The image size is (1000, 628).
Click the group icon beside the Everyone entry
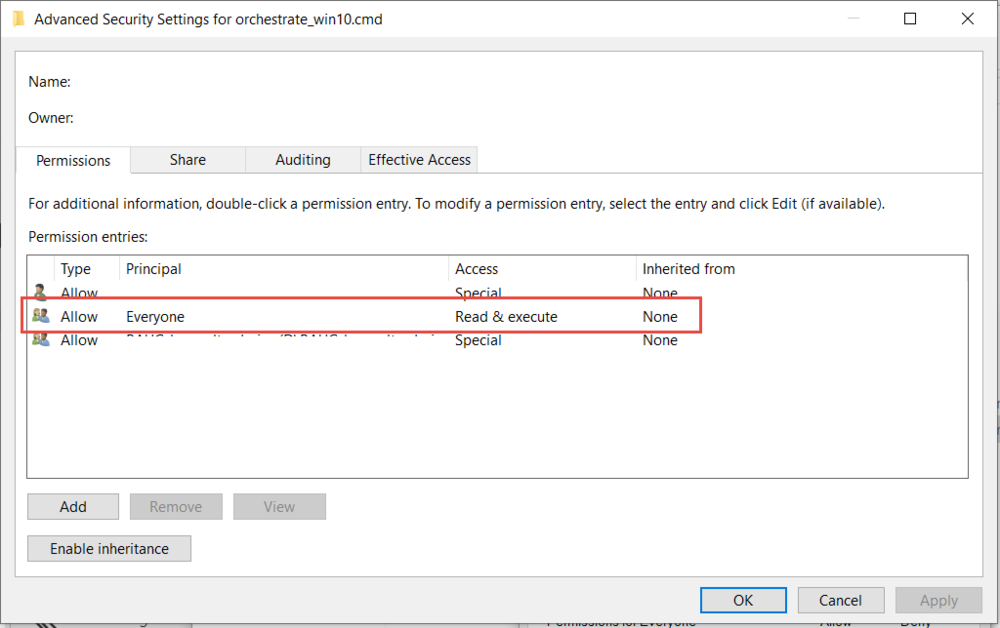click(x=40, y=316)
